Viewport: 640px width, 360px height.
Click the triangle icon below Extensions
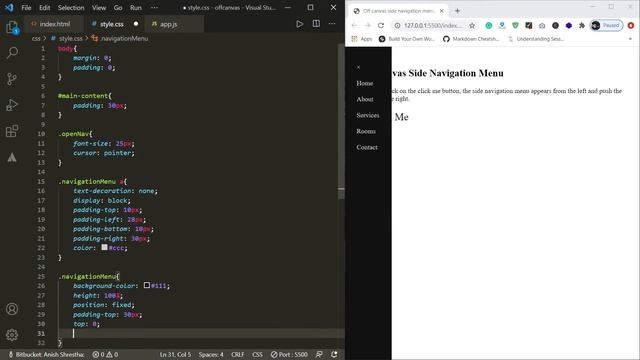click(12, 158)
